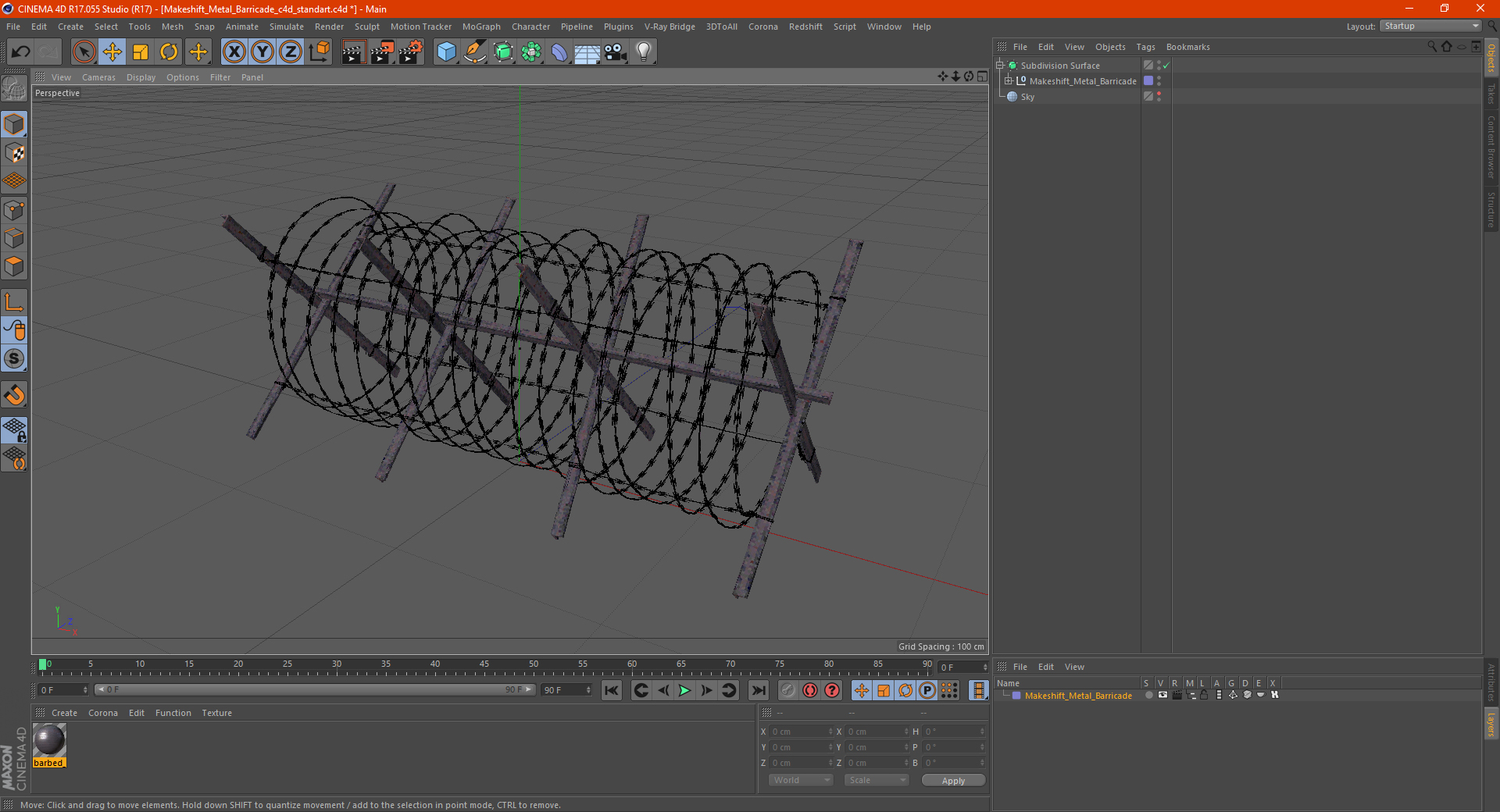Click the coordinate system icon
Viewport: 1500px width, 812px height.
(x=319, y=52)
